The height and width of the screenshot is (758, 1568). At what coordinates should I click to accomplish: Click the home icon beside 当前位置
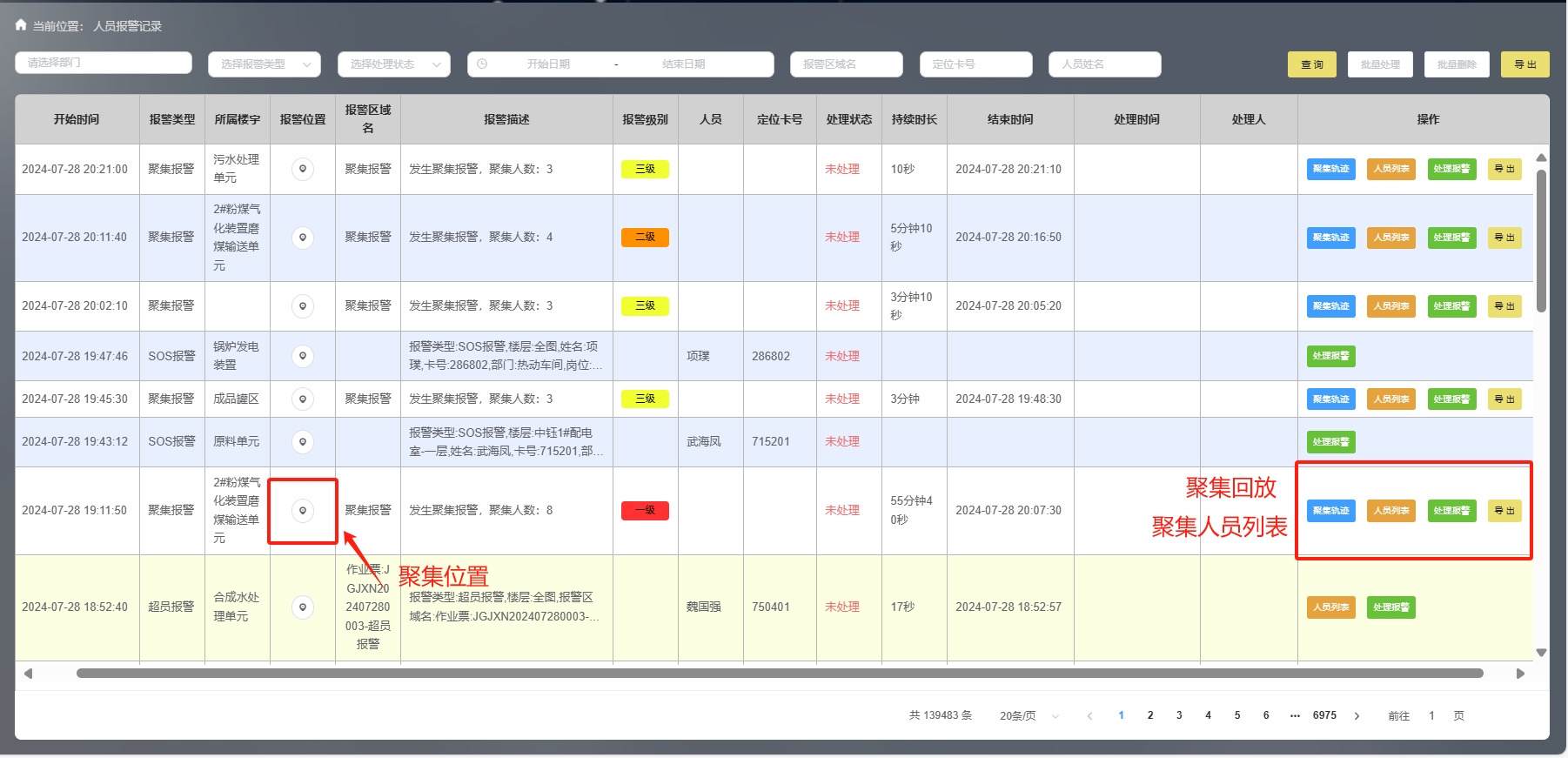coord(21,25)
